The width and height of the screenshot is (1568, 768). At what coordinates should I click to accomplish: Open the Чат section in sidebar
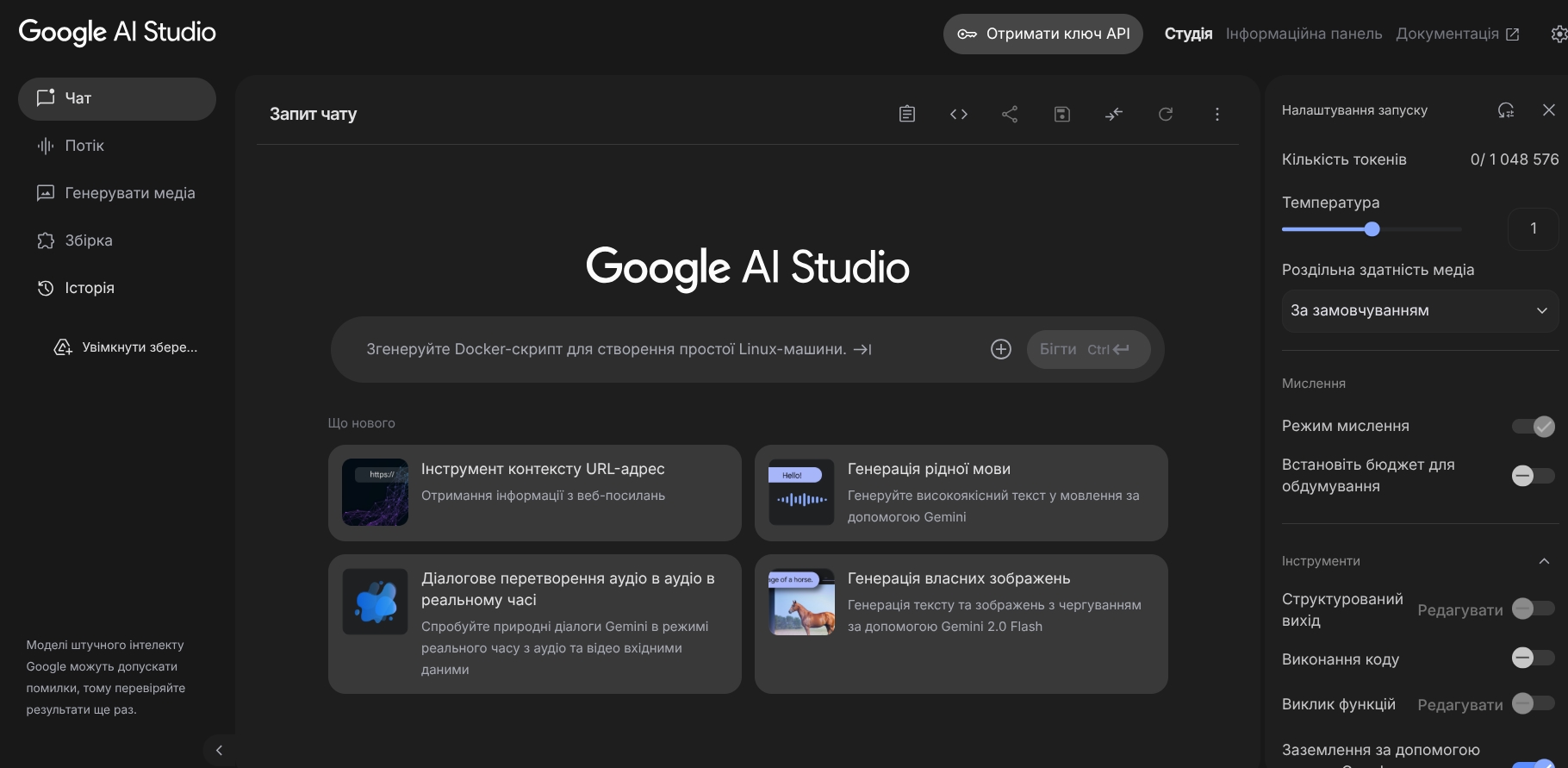click(x=117, y=98)
